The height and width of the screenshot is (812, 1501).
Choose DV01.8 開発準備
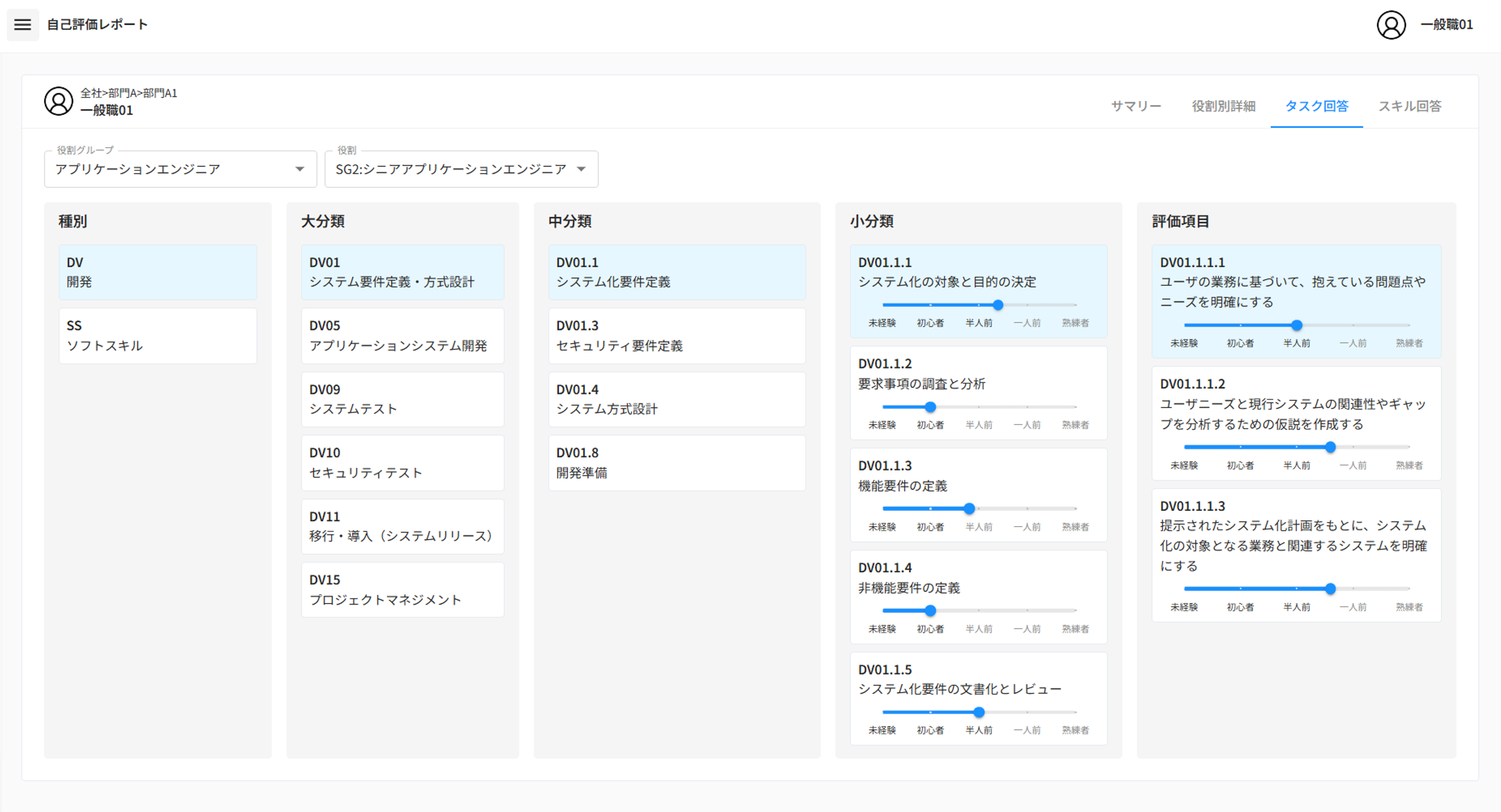pyautogui.click(x=677, y=463)
